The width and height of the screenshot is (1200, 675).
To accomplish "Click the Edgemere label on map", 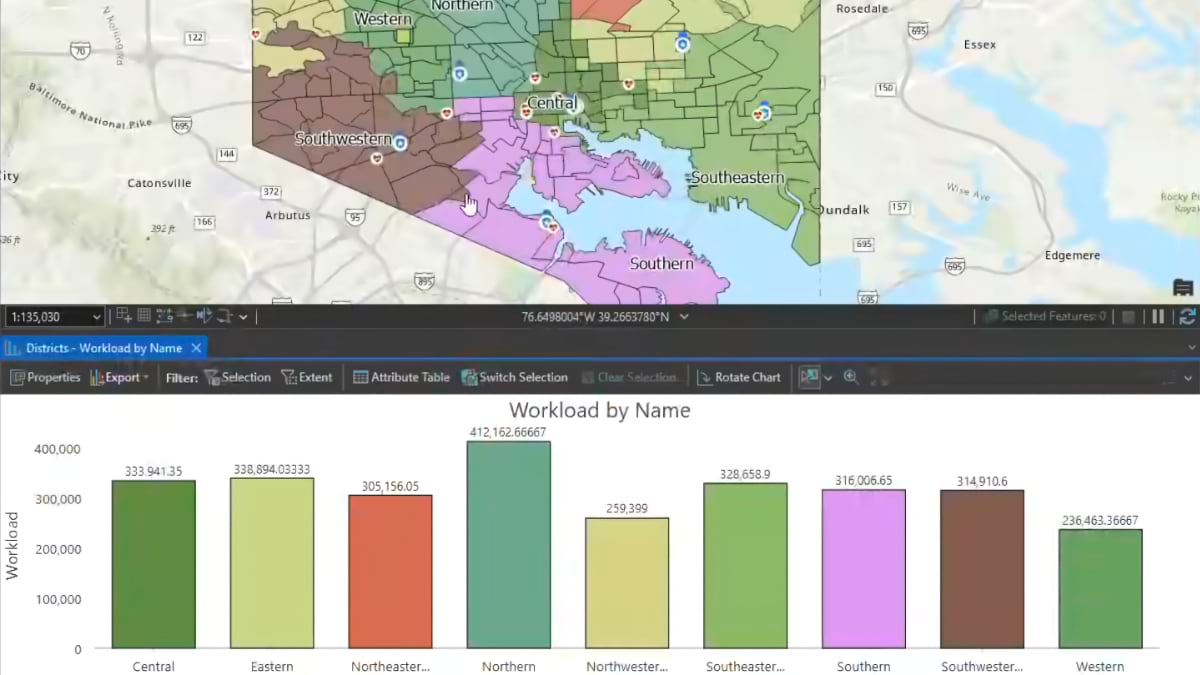I will tap(1072, 256).
